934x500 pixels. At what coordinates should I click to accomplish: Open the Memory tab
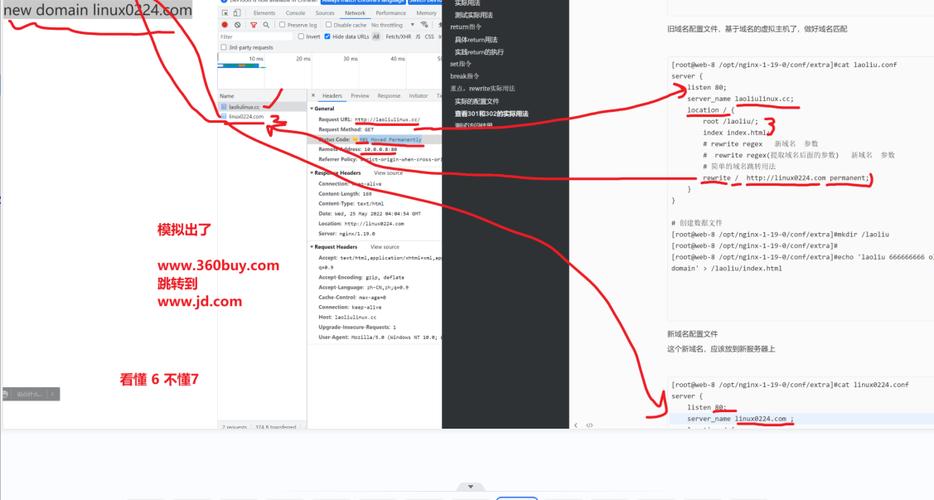(426, 13)
